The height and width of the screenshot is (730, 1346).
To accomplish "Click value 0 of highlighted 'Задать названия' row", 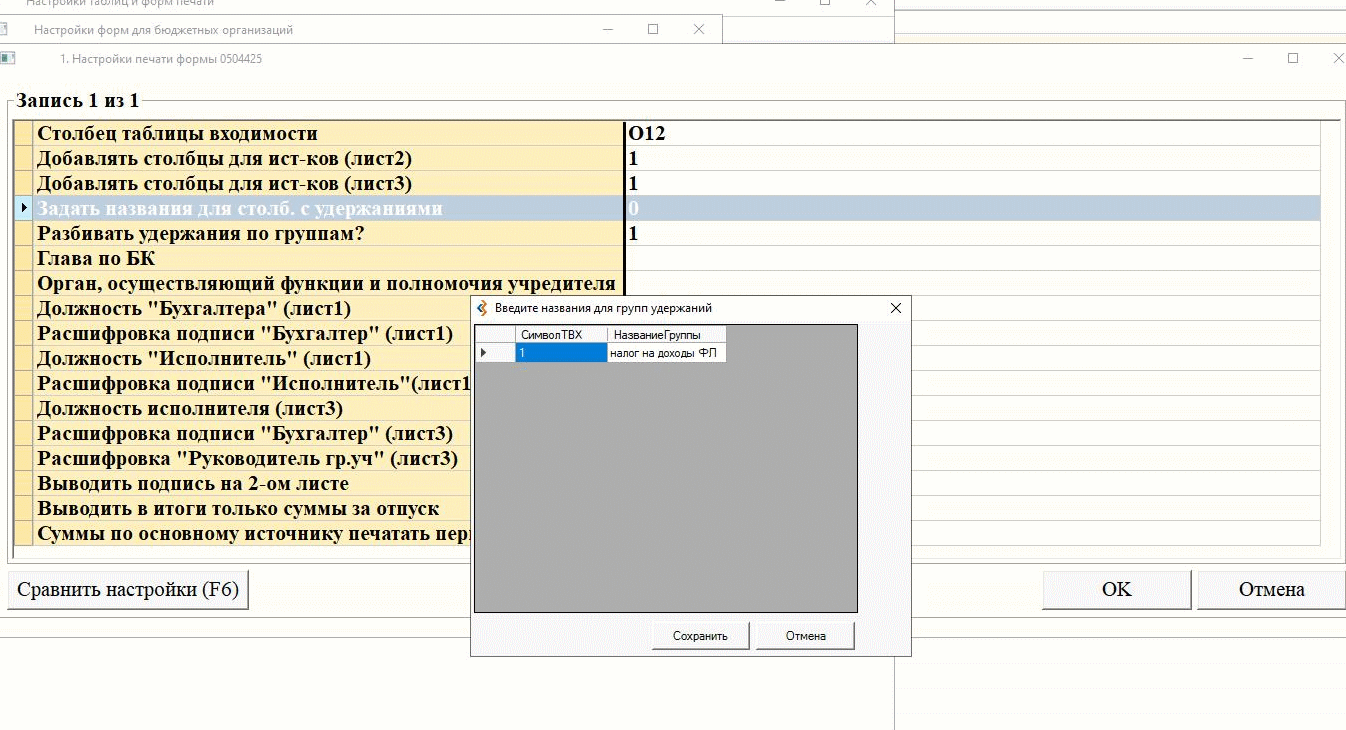I will pyautogui.click(x=972, y=209).
